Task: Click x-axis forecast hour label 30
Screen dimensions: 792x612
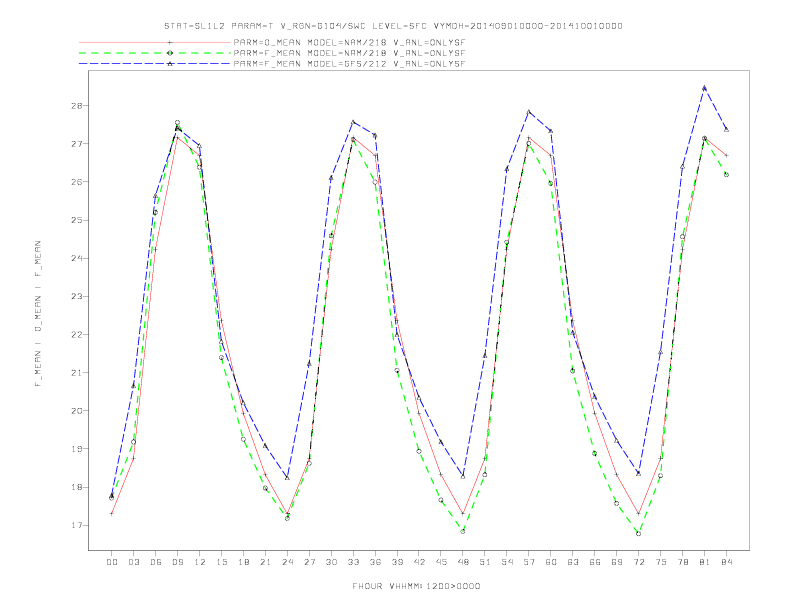Action: (x=331, y=562)
